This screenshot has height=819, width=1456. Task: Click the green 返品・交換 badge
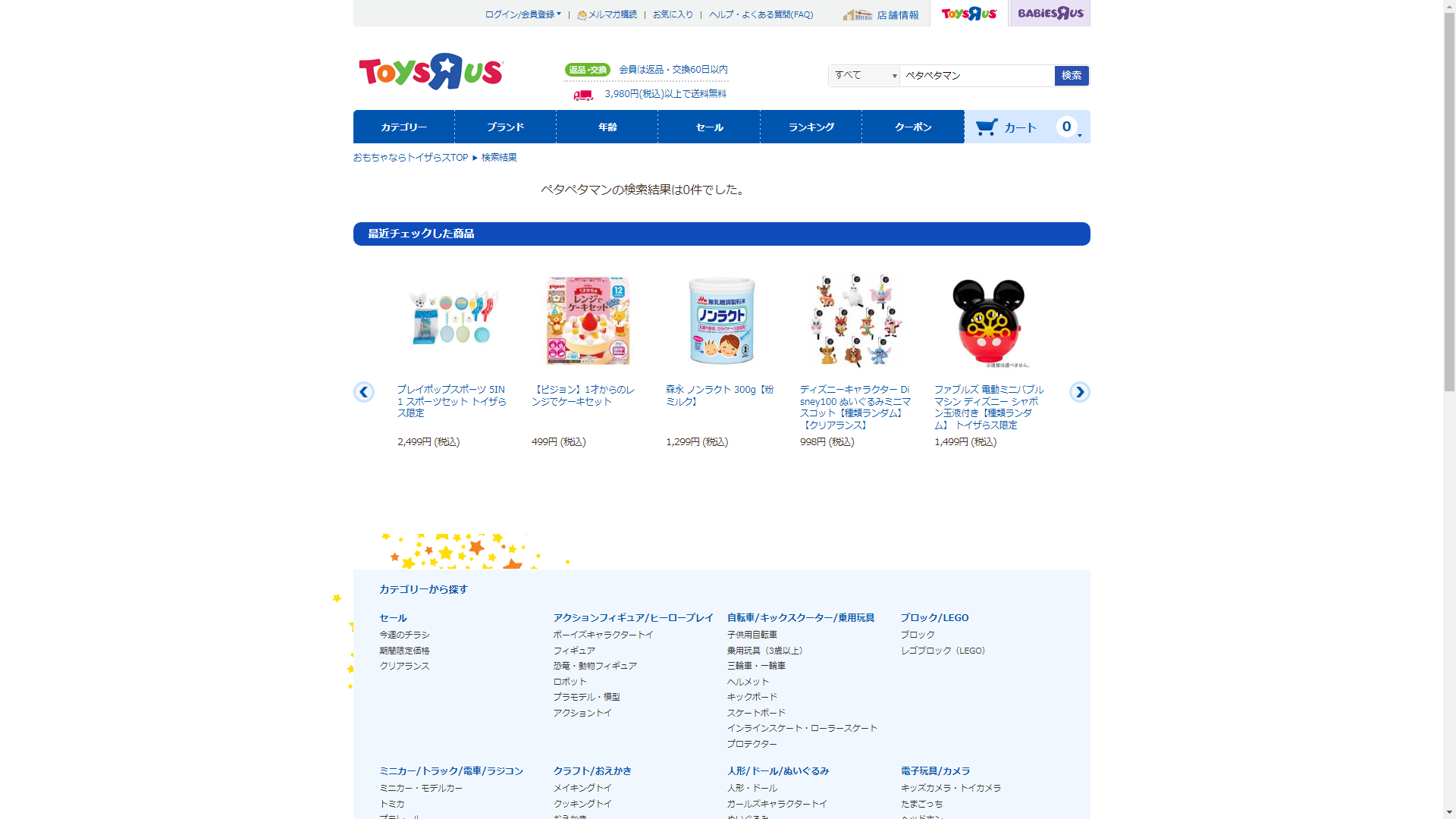click(x=588, y=70)
